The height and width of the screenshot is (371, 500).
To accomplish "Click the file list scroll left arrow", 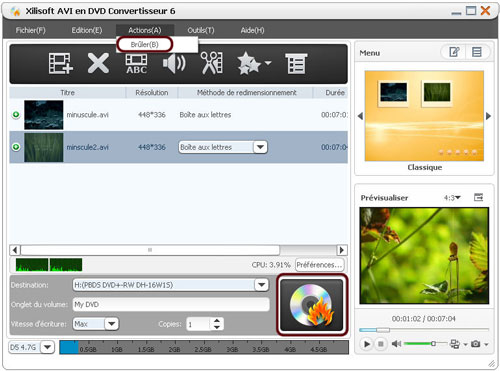I will coord(15,250).
